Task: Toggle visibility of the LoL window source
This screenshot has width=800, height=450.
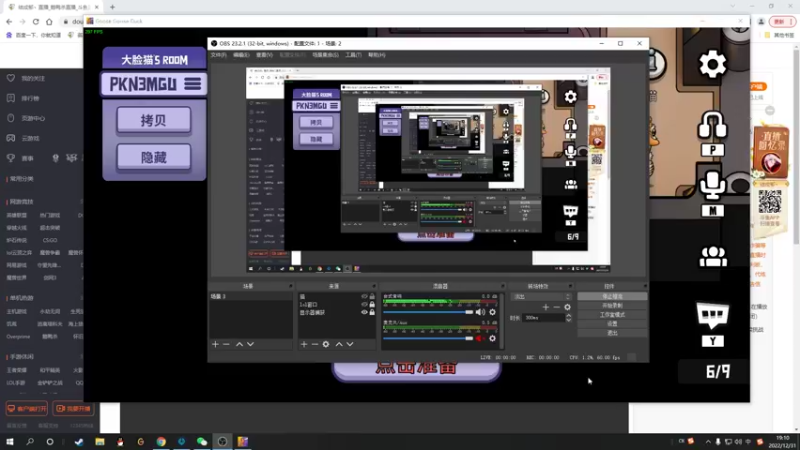Action: (364, 304)
